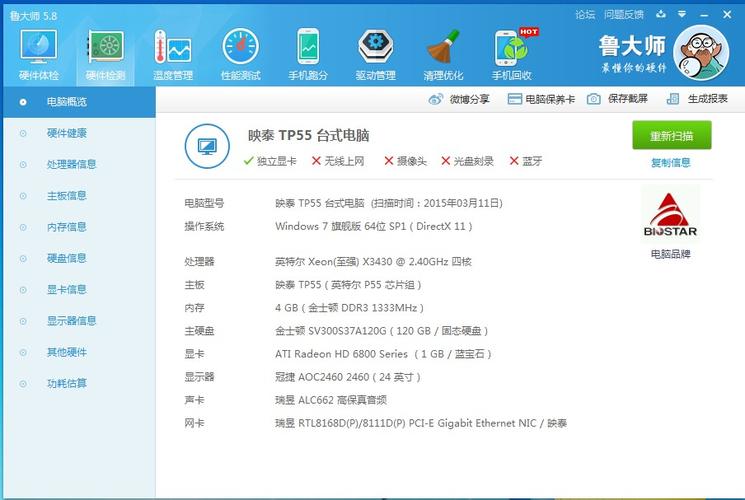
Task: Click the 复制信息 copy info link
Action: click(670, 163)
